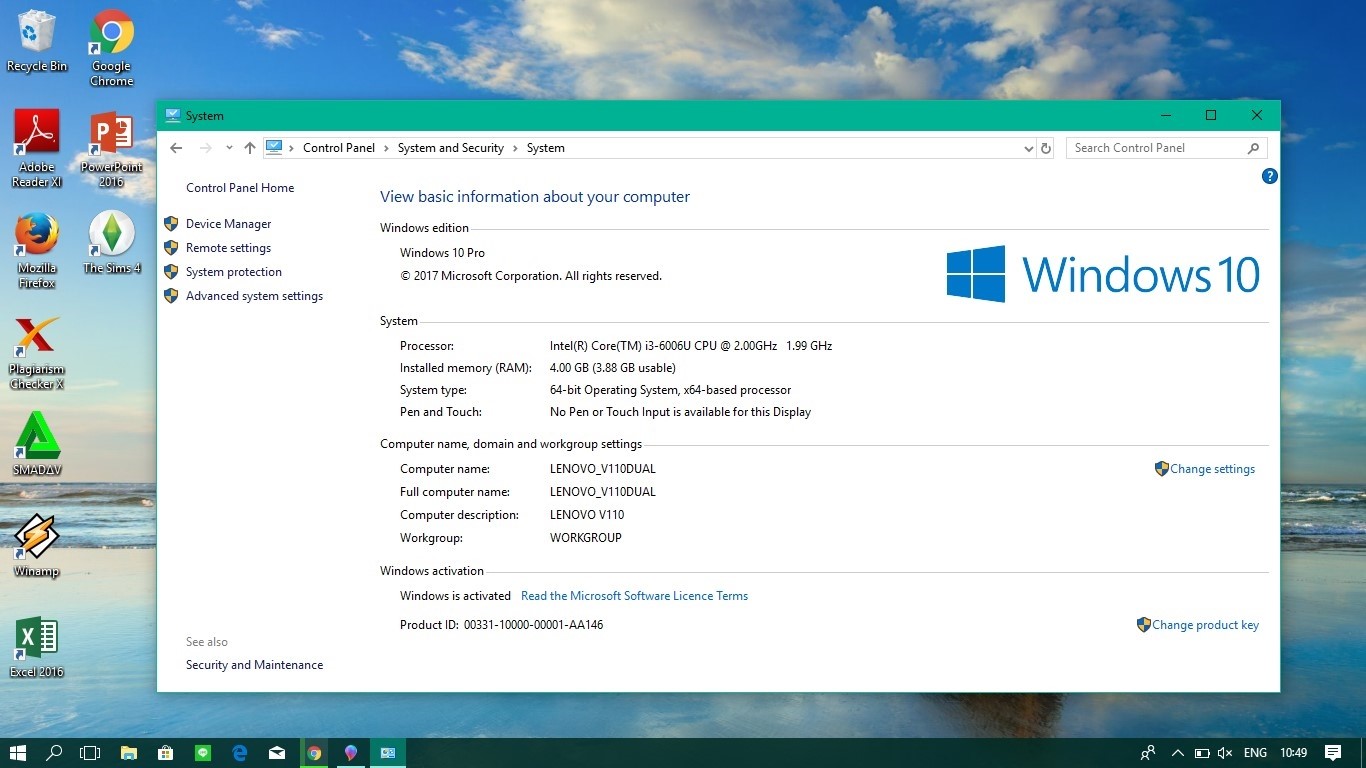This screenshot has width=1366, height=768.
Task: Click the 10:49 taskbar clock
Action: pyautogui.click(x=1293, y=753)
